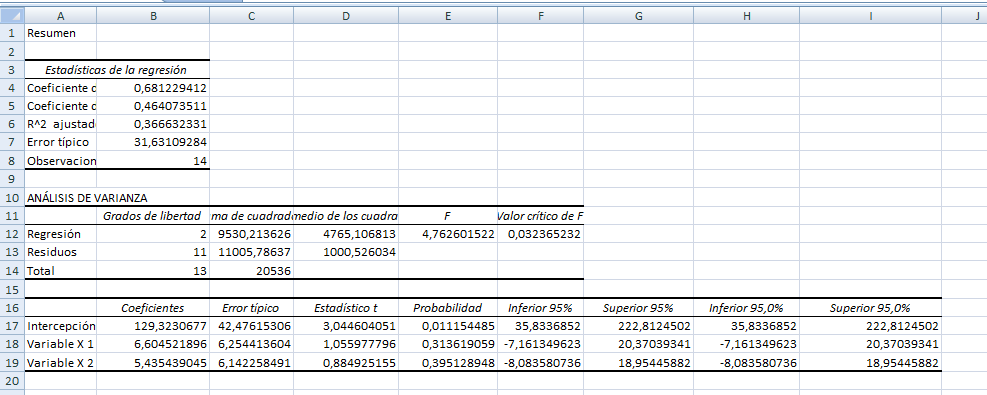Select column A header

tap(60, 16)
